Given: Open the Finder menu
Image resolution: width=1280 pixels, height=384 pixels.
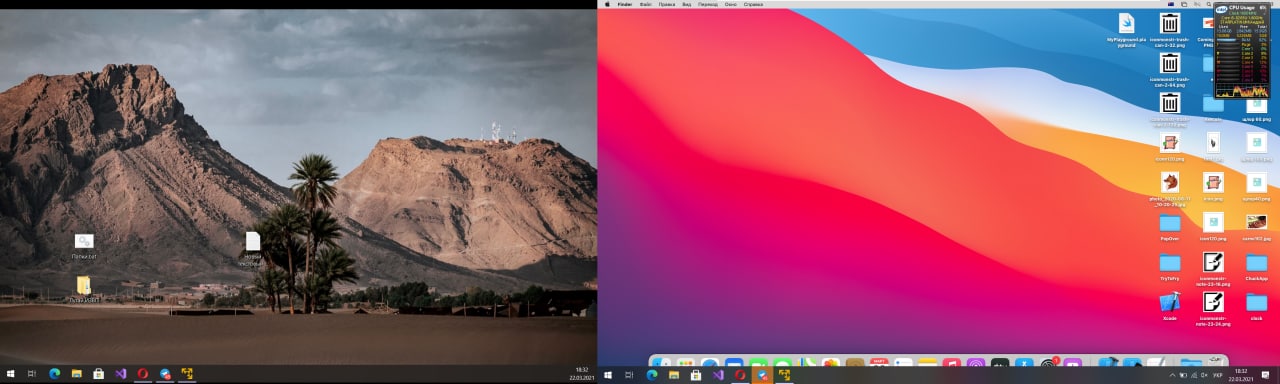Looking at the screenshot, I should click(x=625, y=4).
